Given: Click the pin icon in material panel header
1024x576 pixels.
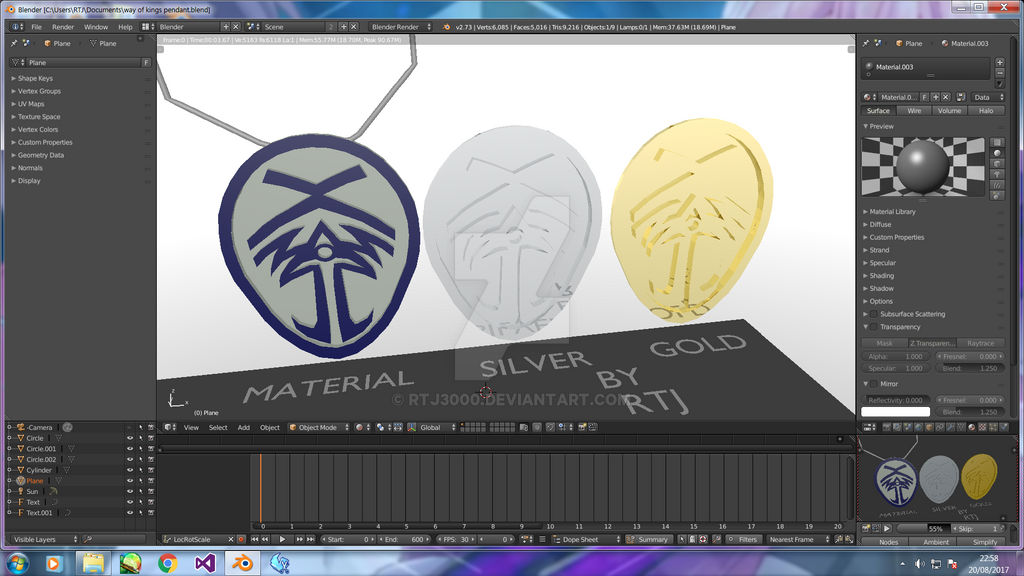Looking at the screenshot, I should pyautogui.click(x=866, y=43).
